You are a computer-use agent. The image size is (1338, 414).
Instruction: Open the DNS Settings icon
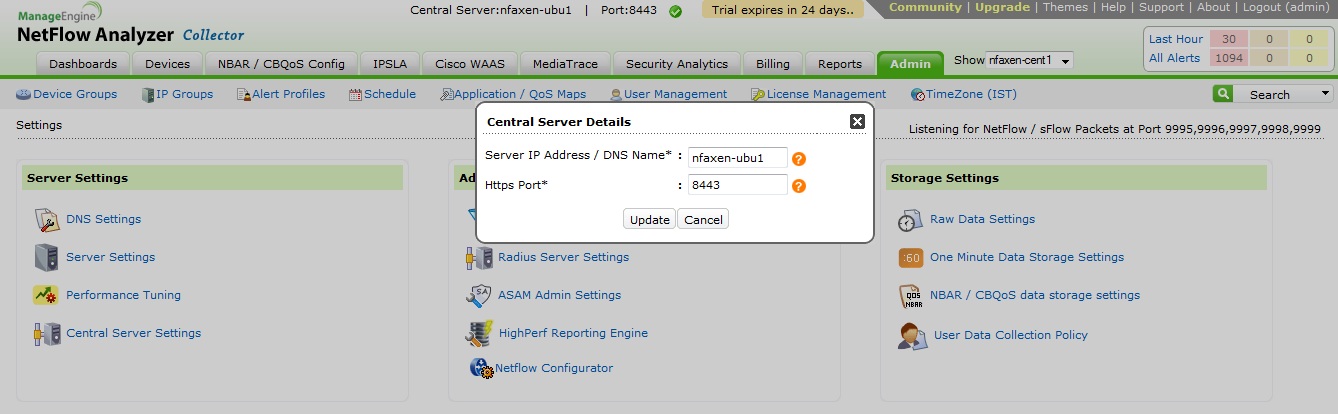[47, 219]
